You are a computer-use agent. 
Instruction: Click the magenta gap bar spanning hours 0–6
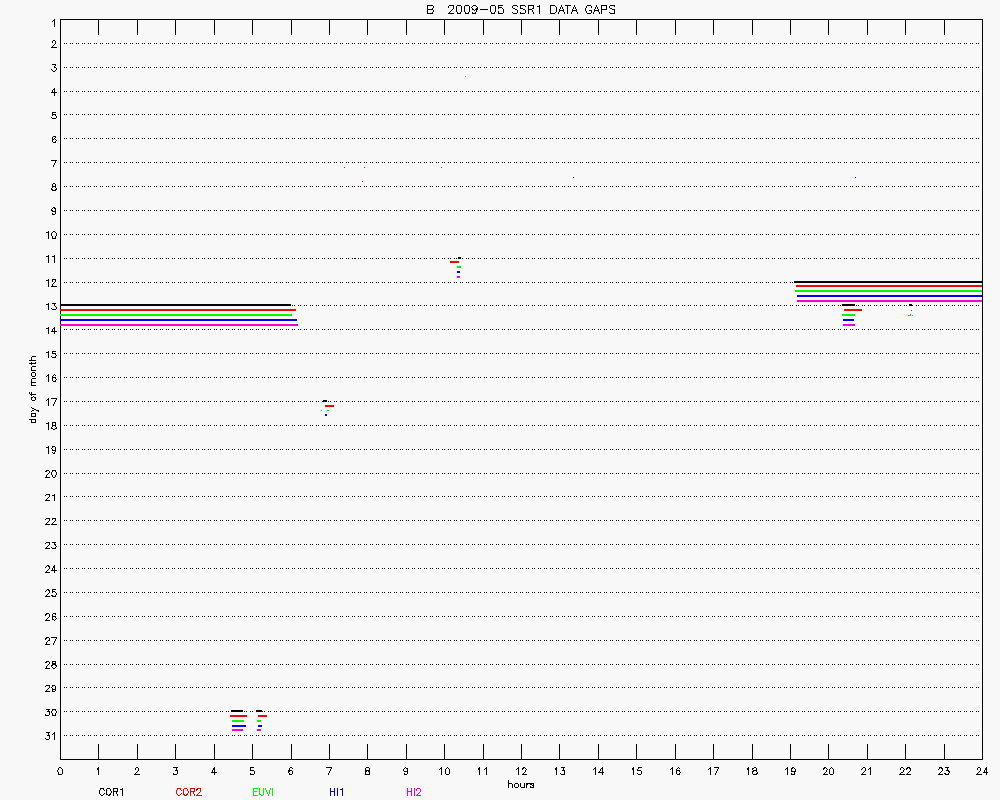[x=179, y=324]
